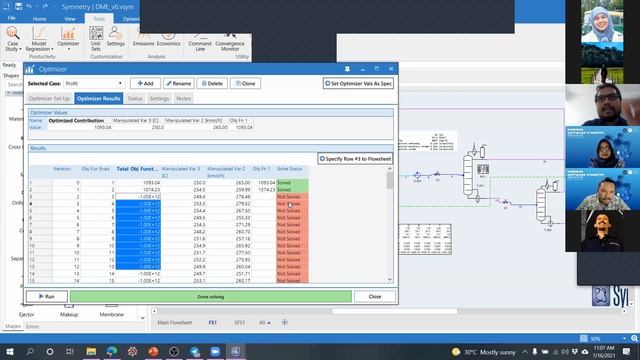Click the Delete case button
The image size is (640, 360).
(x=212, y=83)
